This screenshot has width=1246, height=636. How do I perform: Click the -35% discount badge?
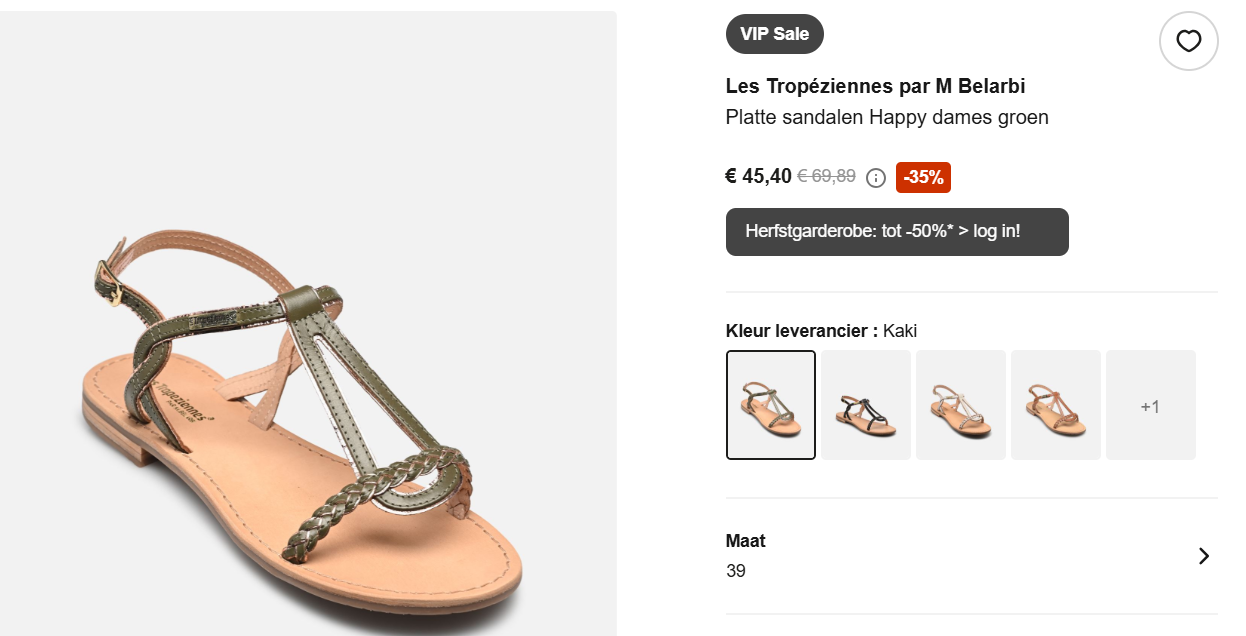pos(922,177)
